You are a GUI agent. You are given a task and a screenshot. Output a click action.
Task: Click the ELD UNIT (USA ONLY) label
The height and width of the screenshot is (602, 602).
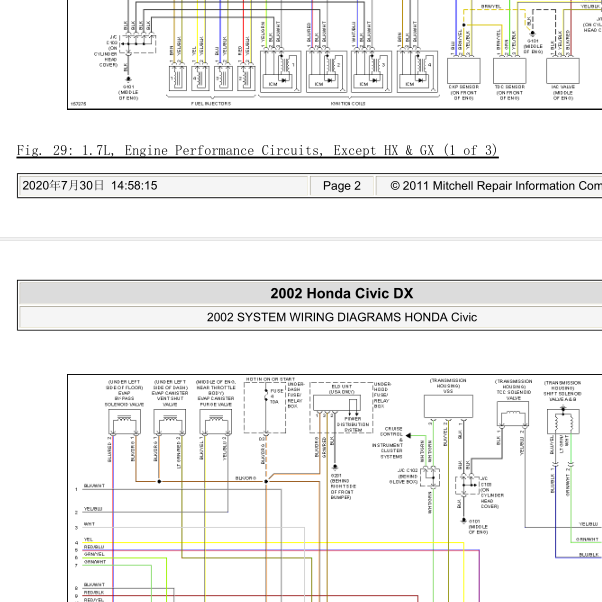[341, 389]
